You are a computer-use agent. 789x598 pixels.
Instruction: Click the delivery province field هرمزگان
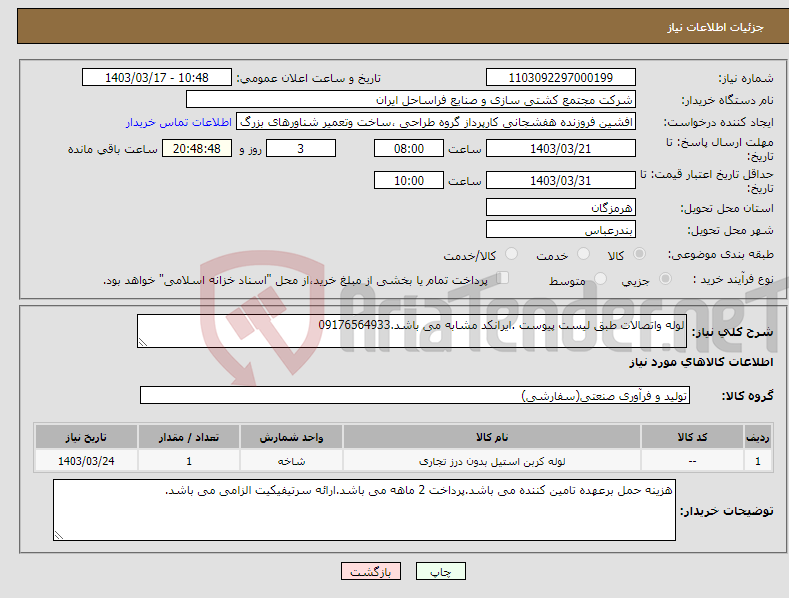(x=561, y=207)
